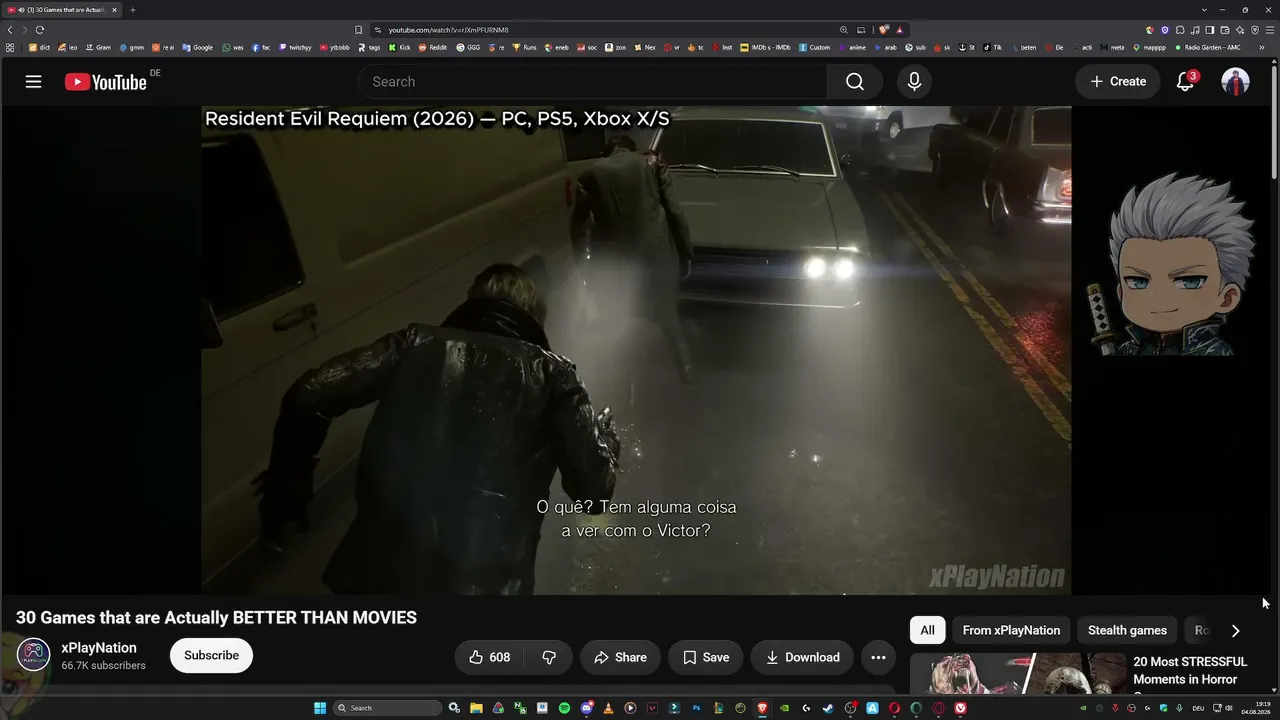Image resolution: width=1280 pixels, height=720 pixels.
Task: Open Radio Garden - AMC bookmark
Action: point(1208,47)
